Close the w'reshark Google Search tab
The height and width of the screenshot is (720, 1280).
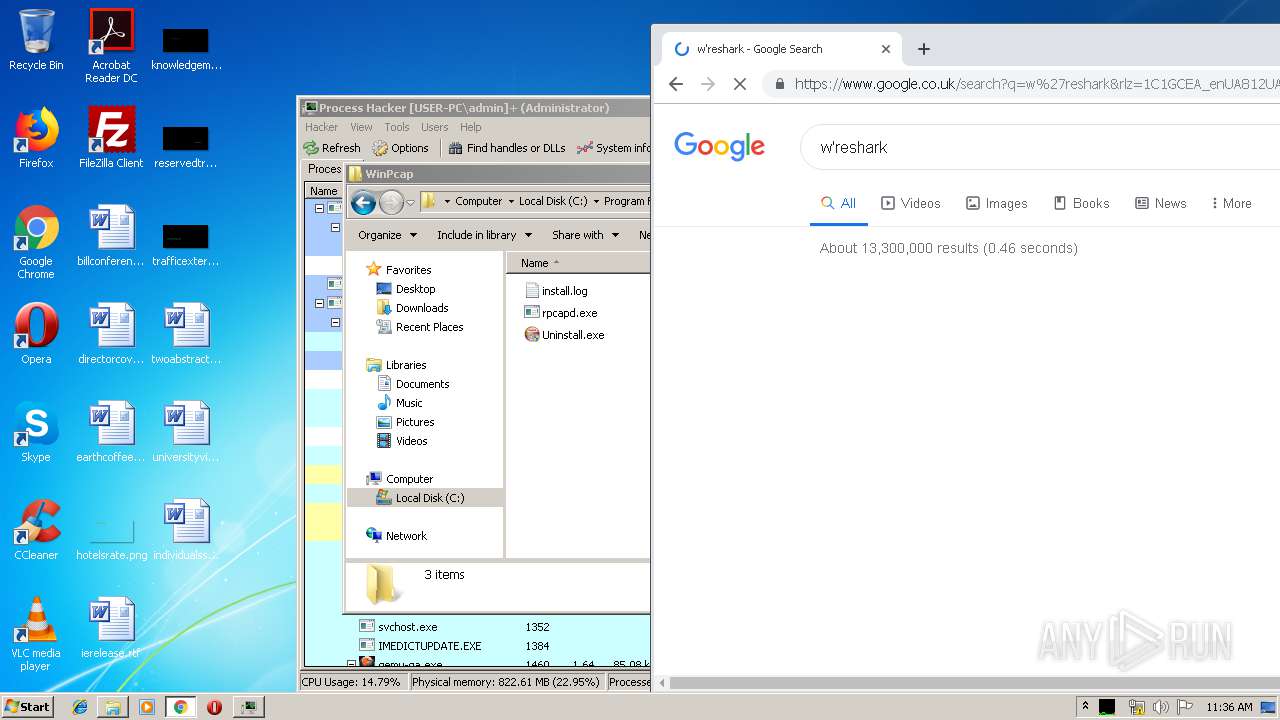885,49
